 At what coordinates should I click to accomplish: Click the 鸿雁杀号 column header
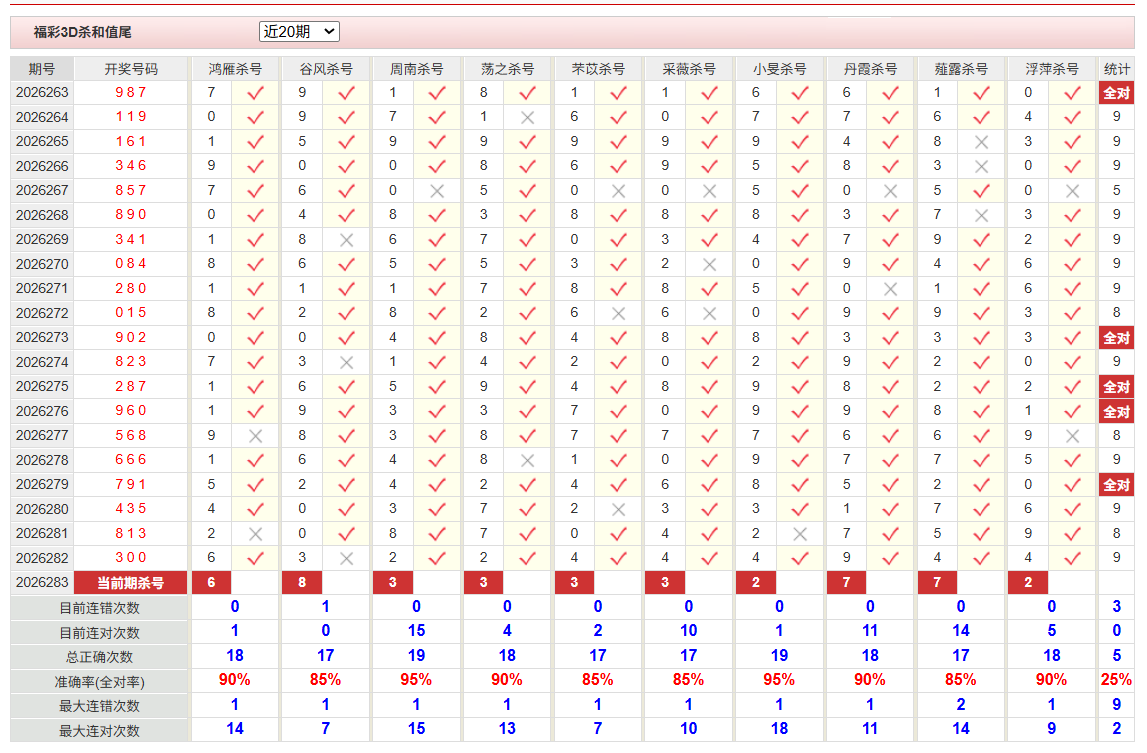coord(235,69)
